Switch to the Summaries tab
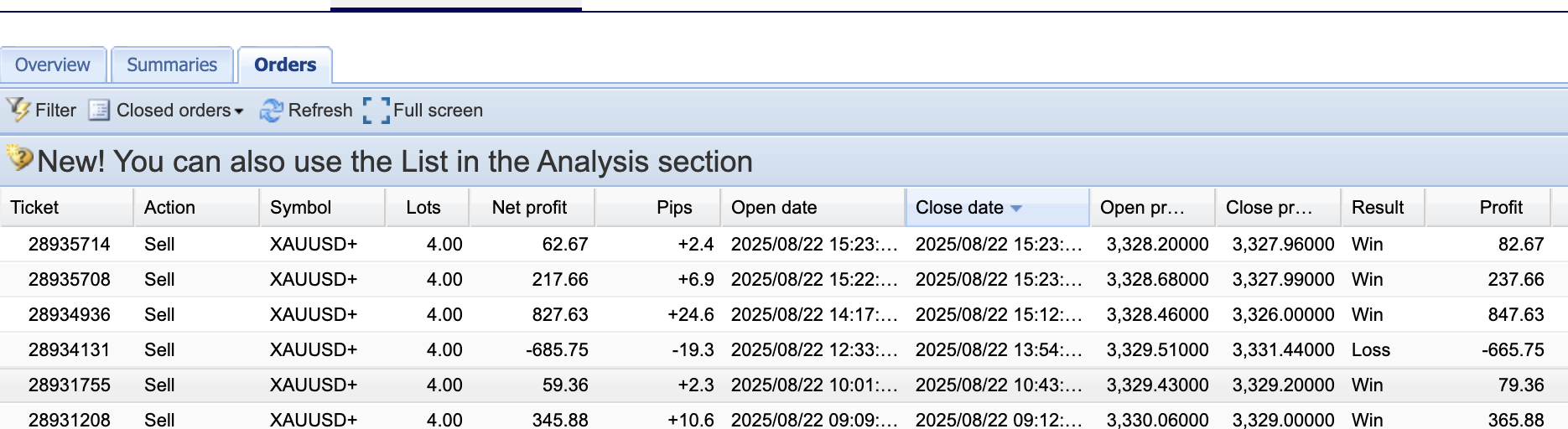The width and height of the screenshot is (1568, 429). pyautogui.click(x=172, y=65)
